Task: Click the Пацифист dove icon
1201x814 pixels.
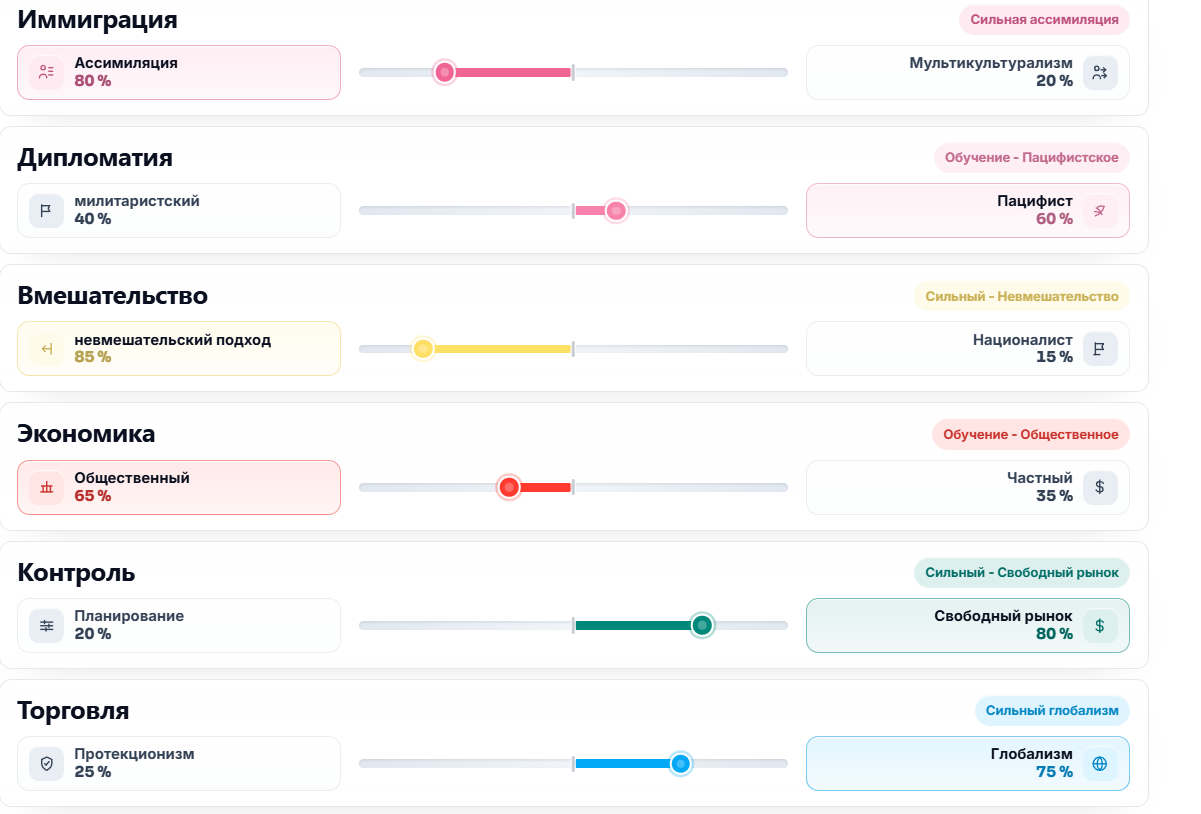Action: (x=1100, y=210)
